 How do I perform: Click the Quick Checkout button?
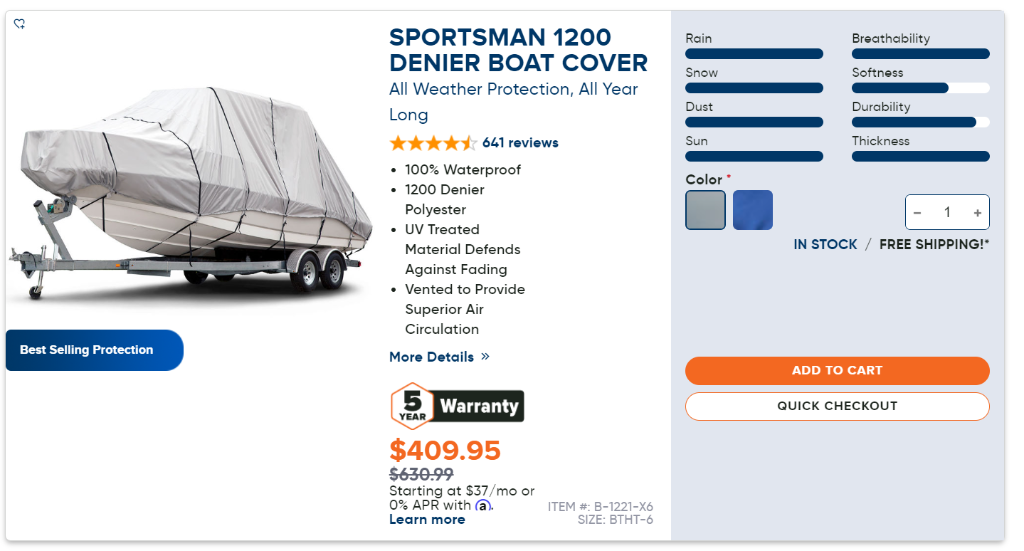(837, 406)
